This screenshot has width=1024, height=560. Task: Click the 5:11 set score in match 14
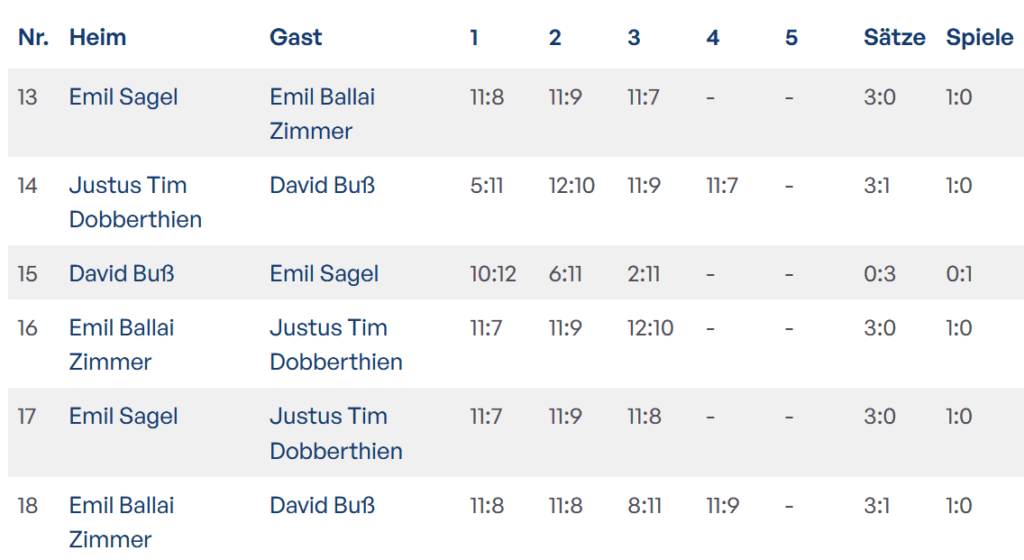486,186
